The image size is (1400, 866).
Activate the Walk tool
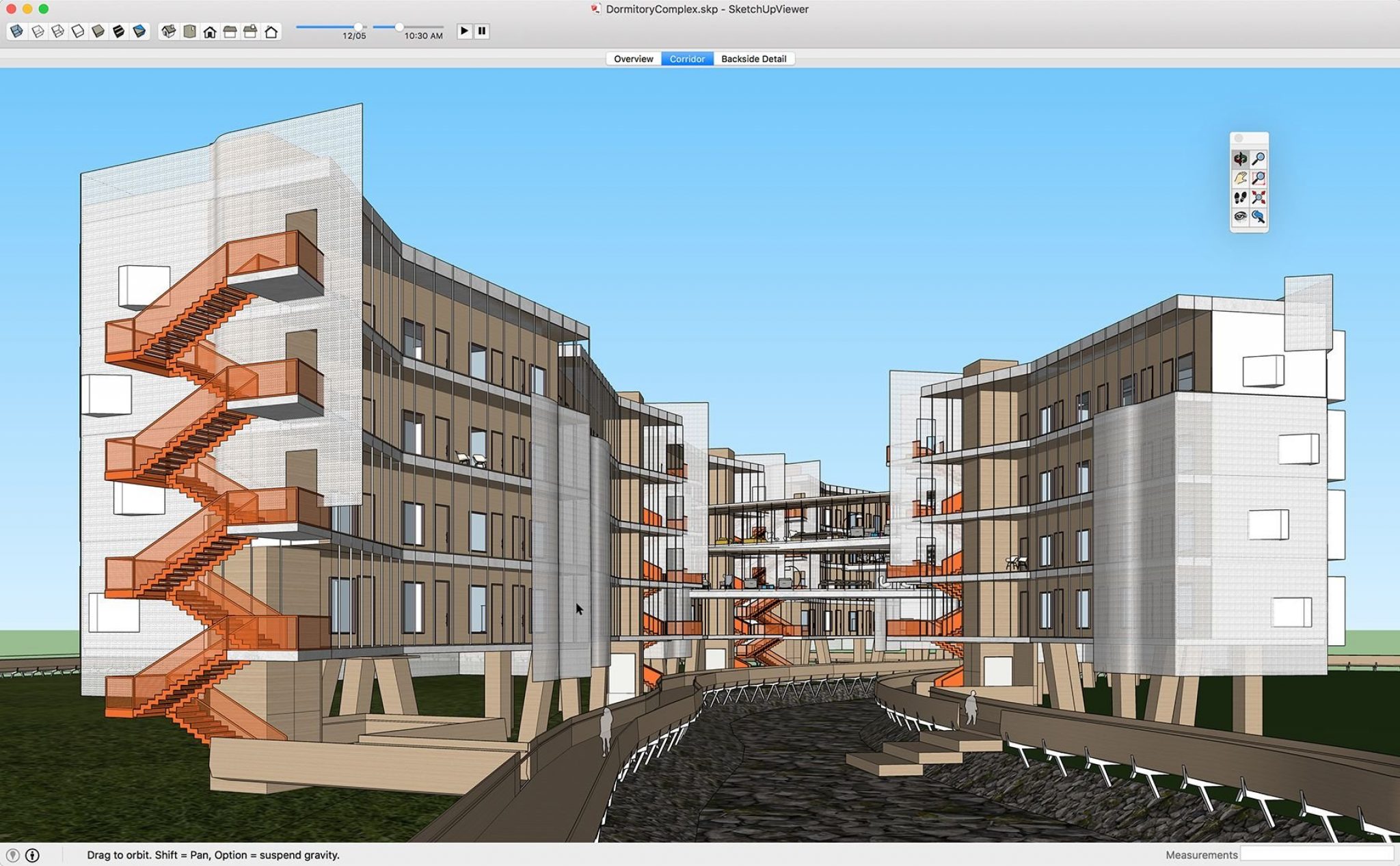(x=1241, y=198)
